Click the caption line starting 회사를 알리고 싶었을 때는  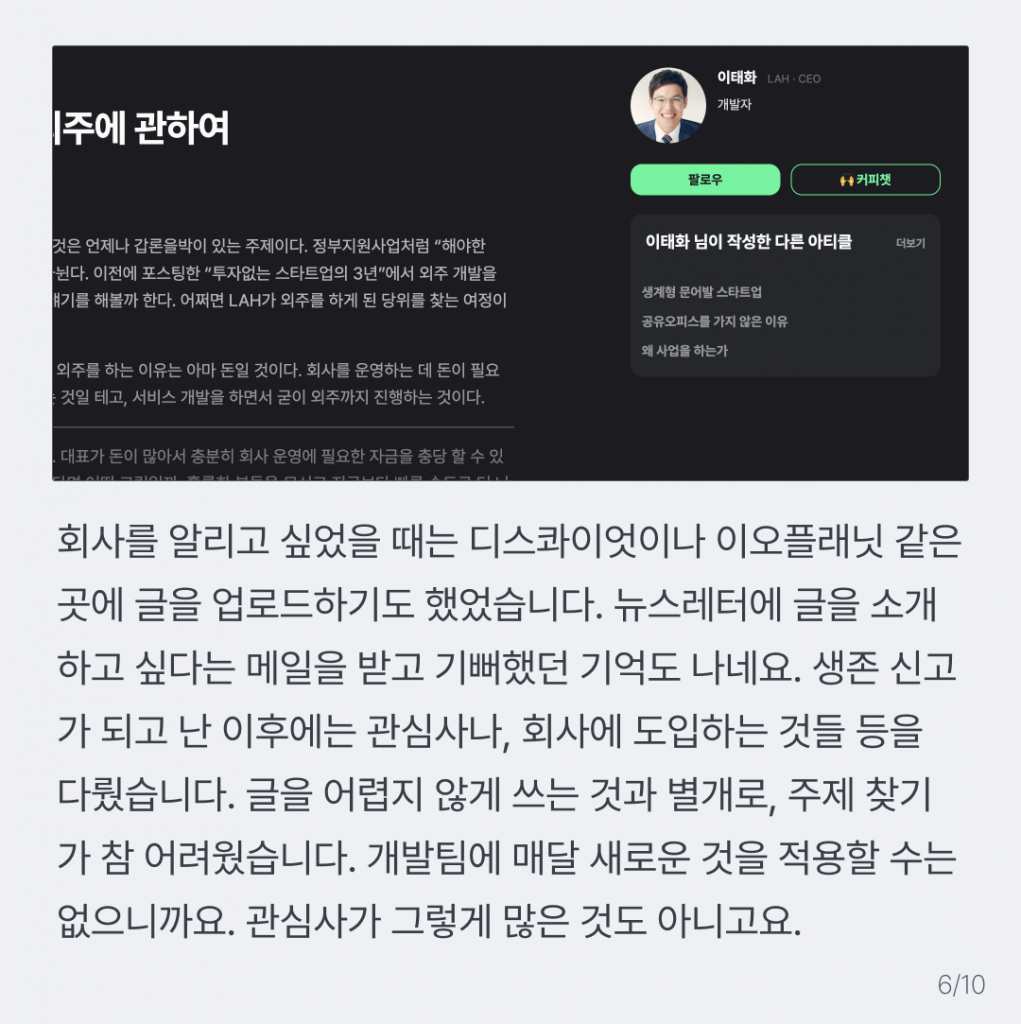click(509, 541)
